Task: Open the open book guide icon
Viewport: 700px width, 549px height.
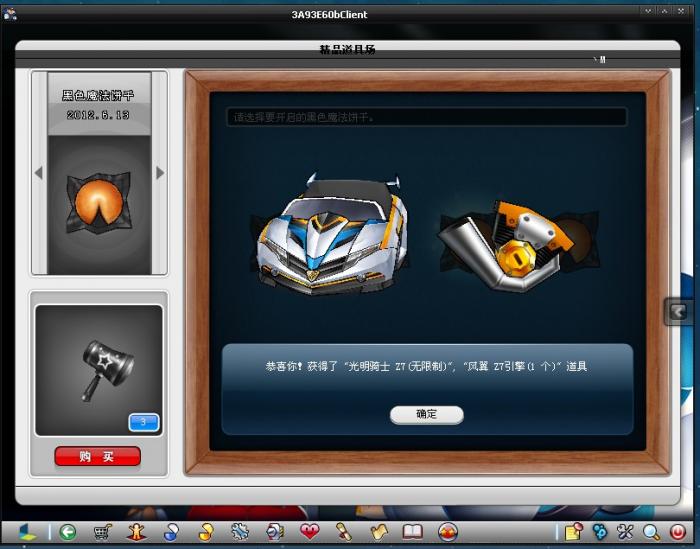Action: coord(412,532)
